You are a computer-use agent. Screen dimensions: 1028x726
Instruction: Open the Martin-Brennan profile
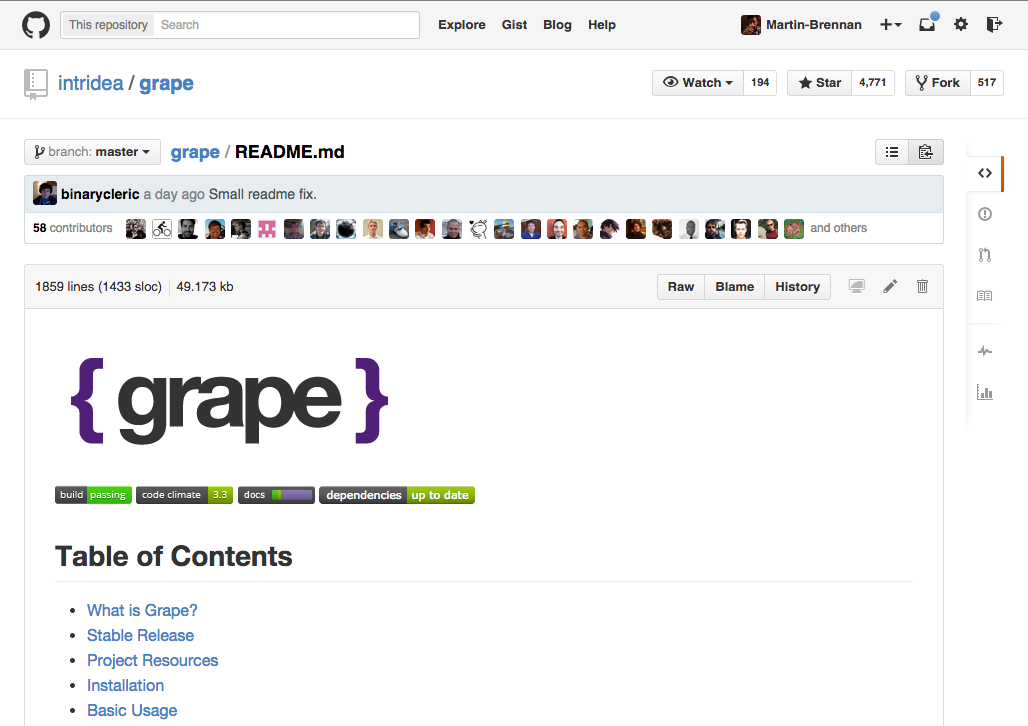click(814, 25)
